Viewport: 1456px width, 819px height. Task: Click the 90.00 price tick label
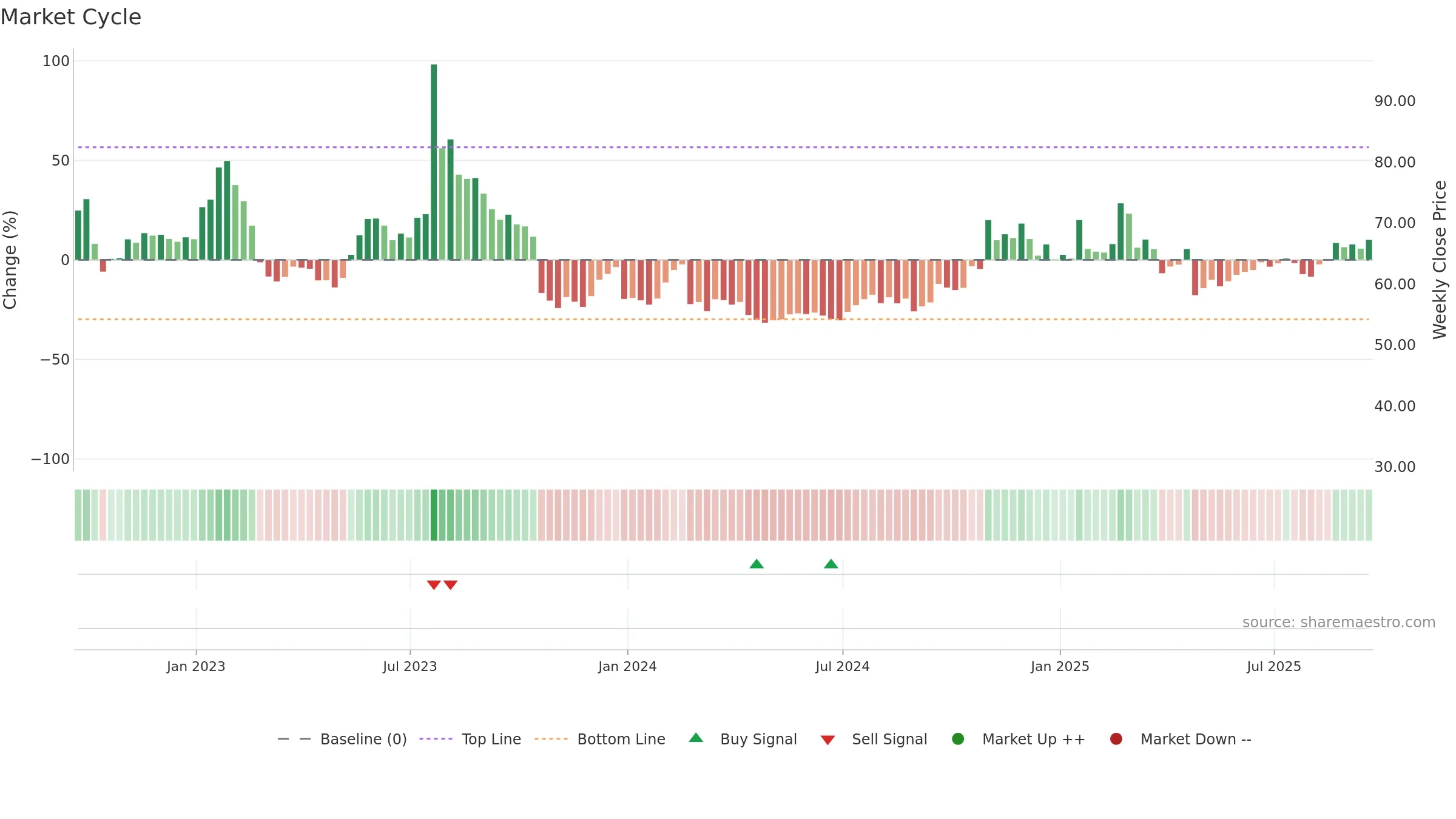coord(1395,101)
